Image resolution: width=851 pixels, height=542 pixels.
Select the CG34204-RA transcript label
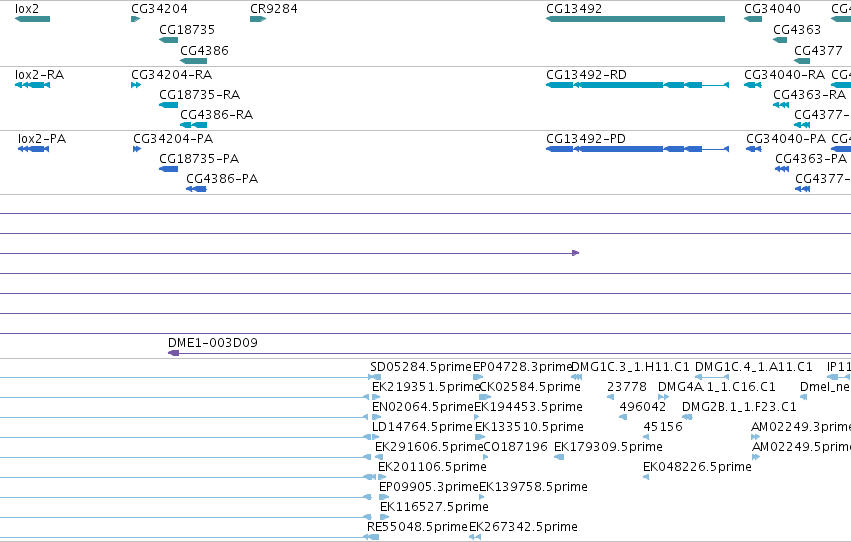172,74
